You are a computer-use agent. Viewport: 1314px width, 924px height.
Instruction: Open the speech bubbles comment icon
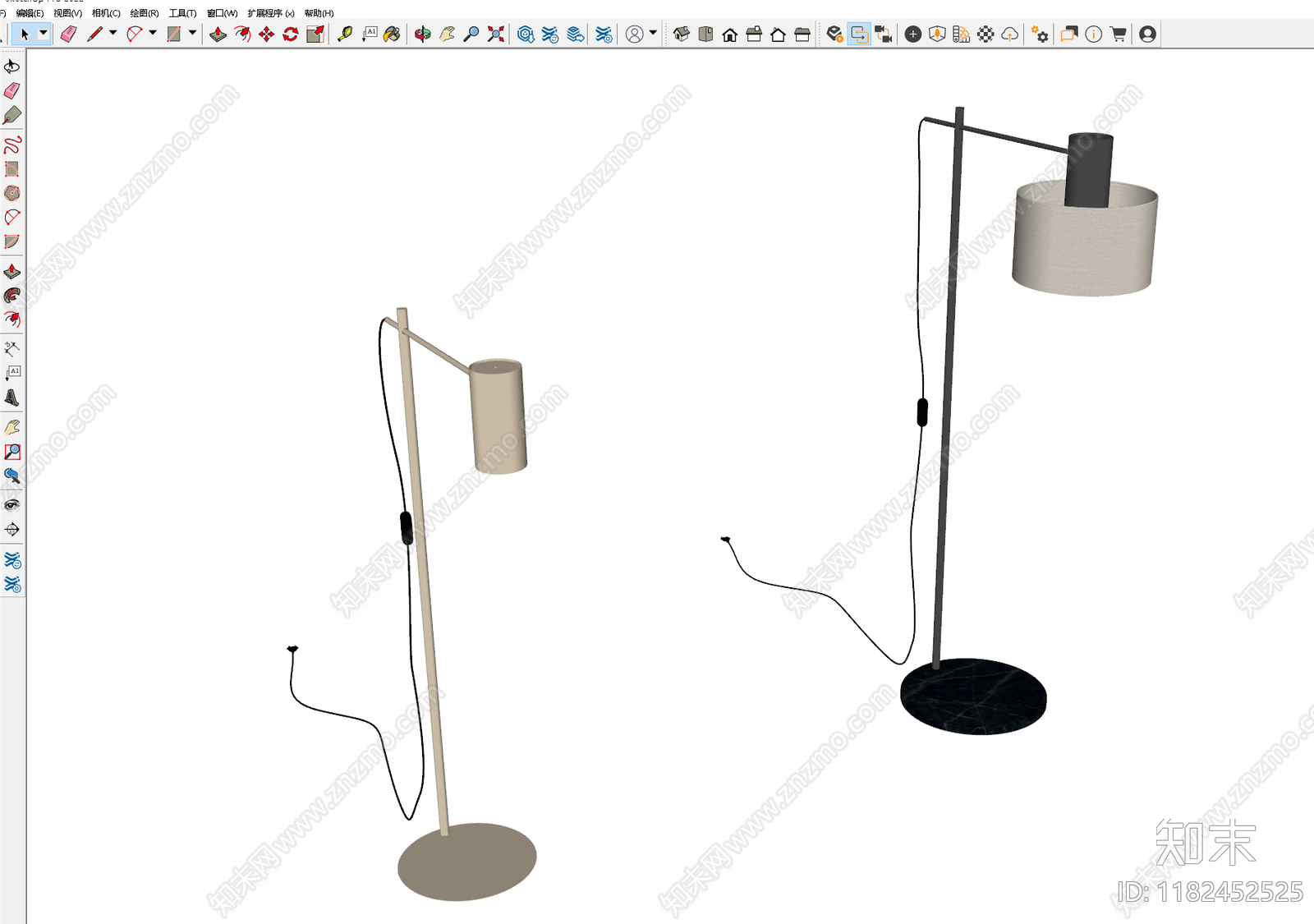pos(1068,34)
